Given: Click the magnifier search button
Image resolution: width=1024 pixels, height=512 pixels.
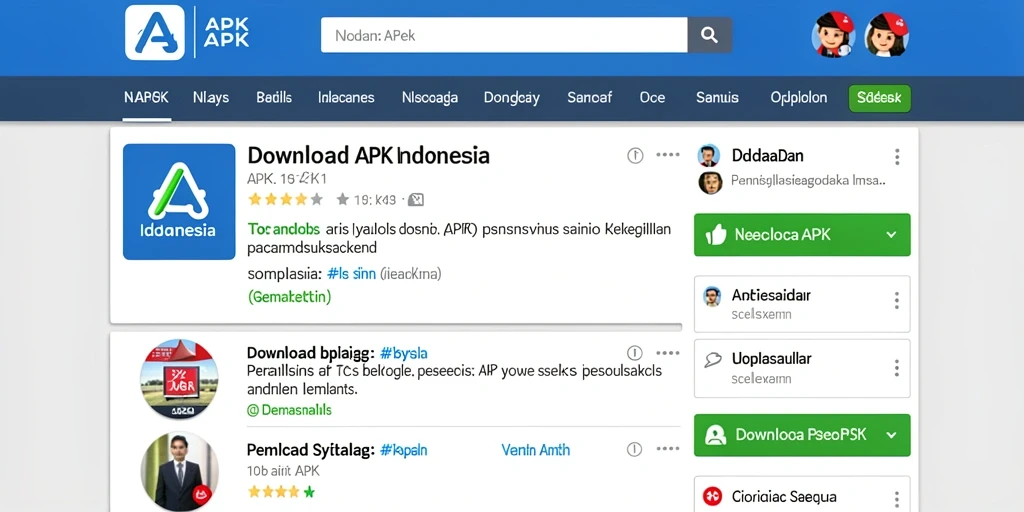Looking at the screenshot, I should click(710, 35).
